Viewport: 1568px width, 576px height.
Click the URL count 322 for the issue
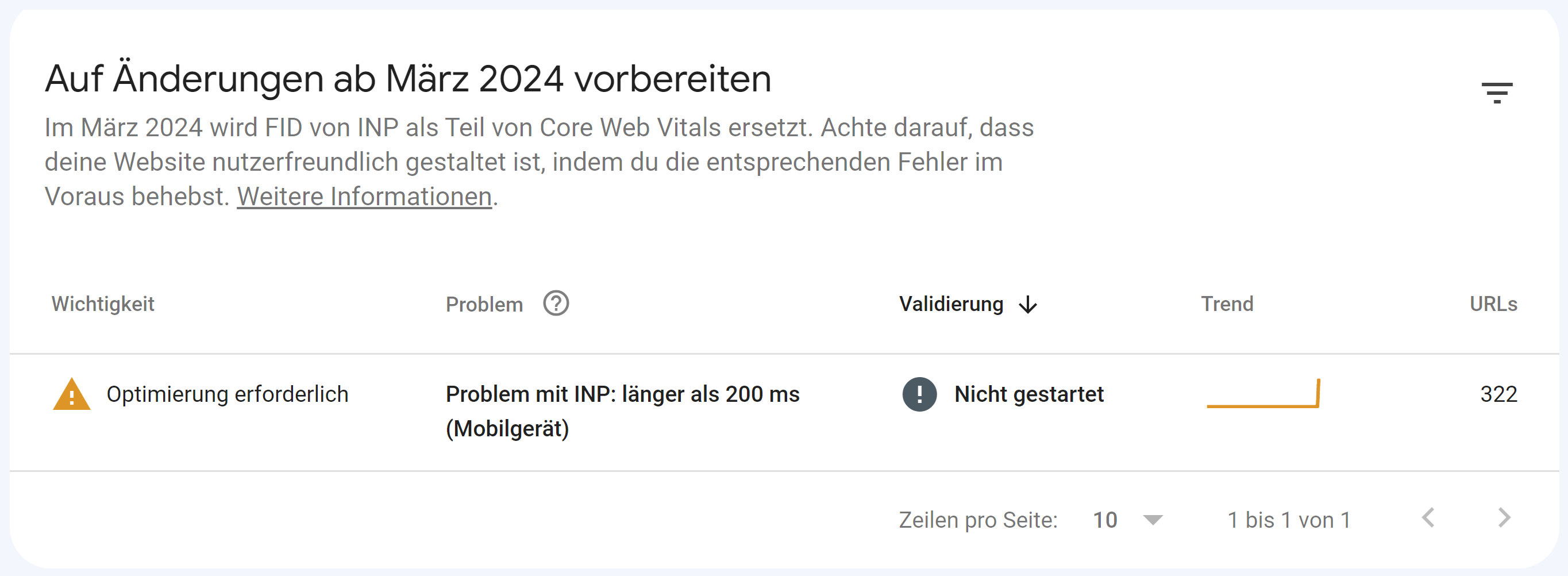point(1500,394)
